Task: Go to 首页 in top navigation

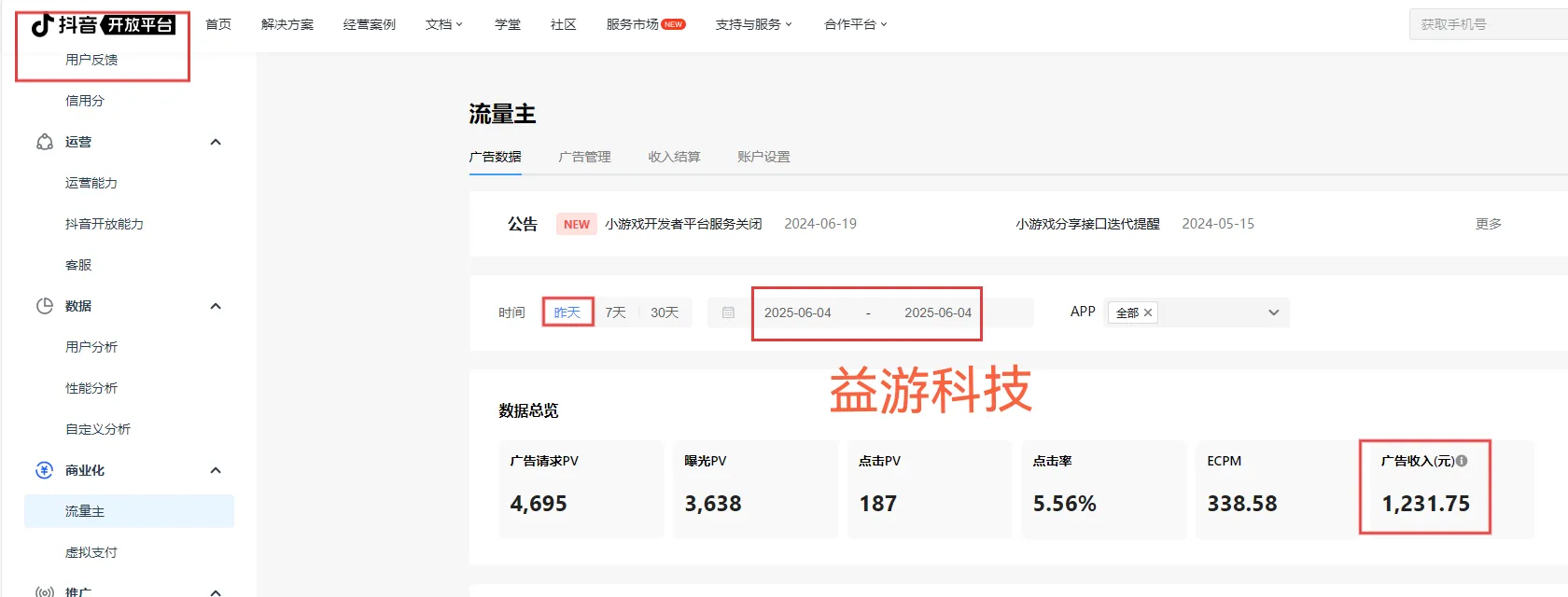Action: (x=218, y=24)
